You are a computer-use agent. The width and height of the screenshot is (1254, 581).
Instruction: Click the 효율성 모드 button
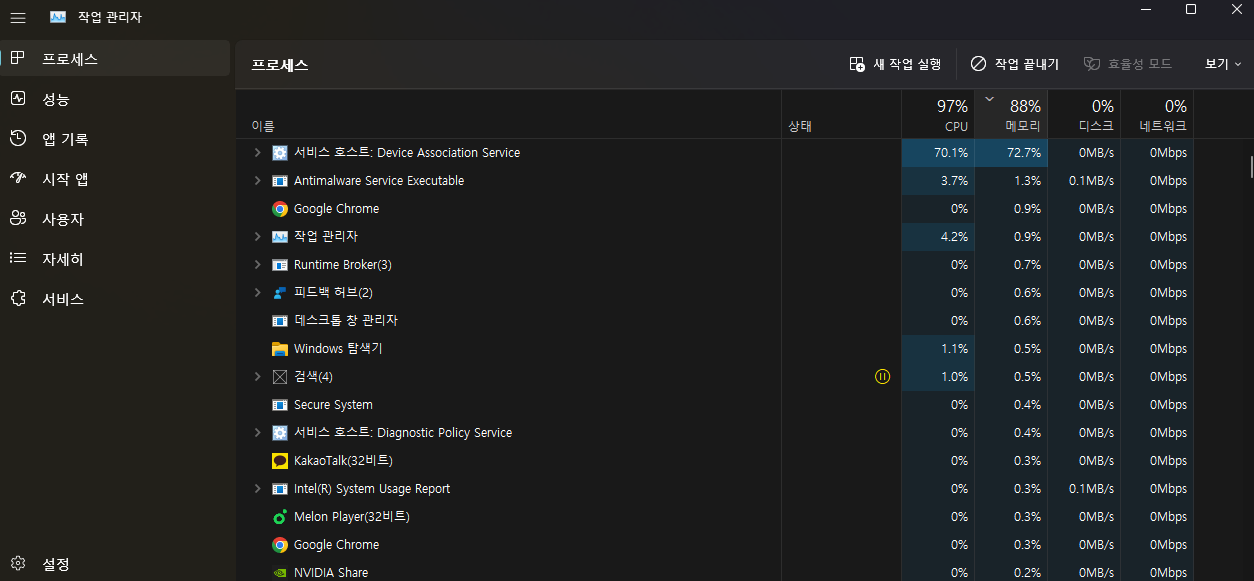click(1127, 64)
